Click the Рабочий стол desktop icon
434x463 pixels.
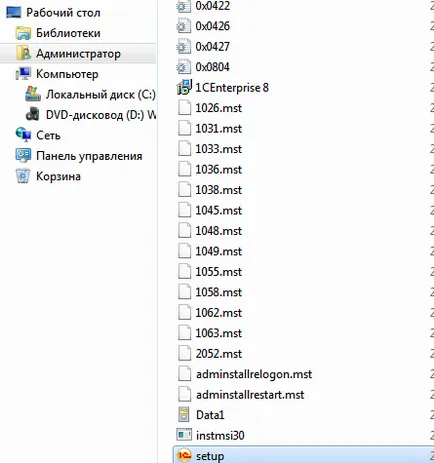click(14, 13)
